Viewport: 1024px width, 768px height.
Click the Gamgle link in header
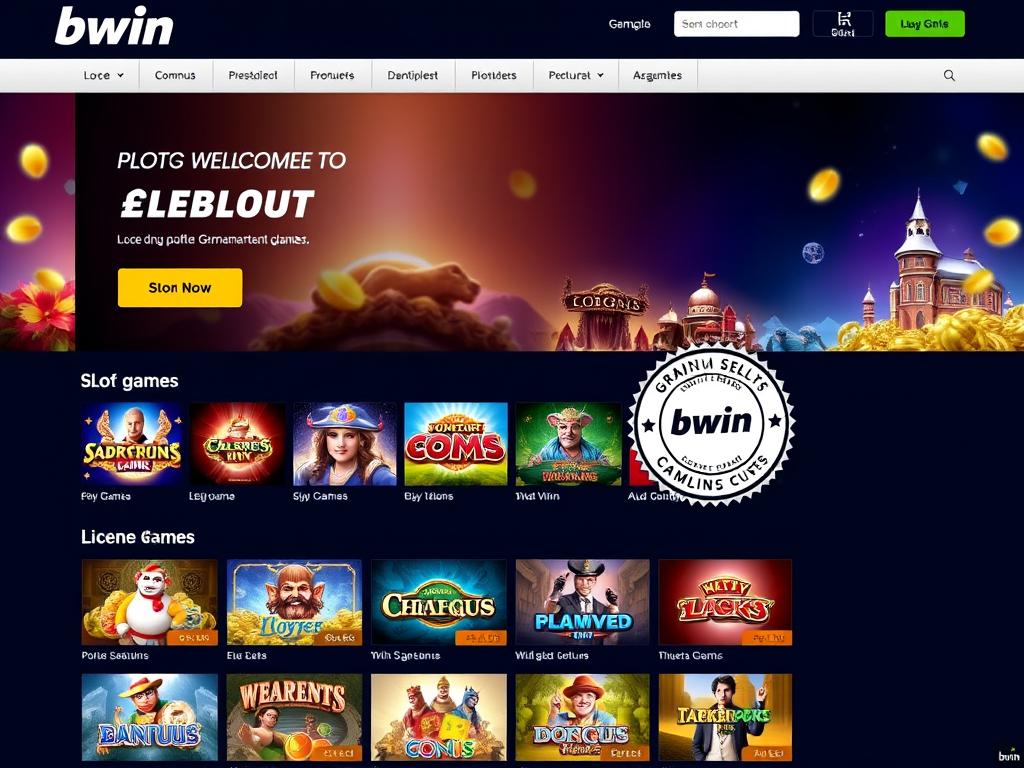click(629, 24)
